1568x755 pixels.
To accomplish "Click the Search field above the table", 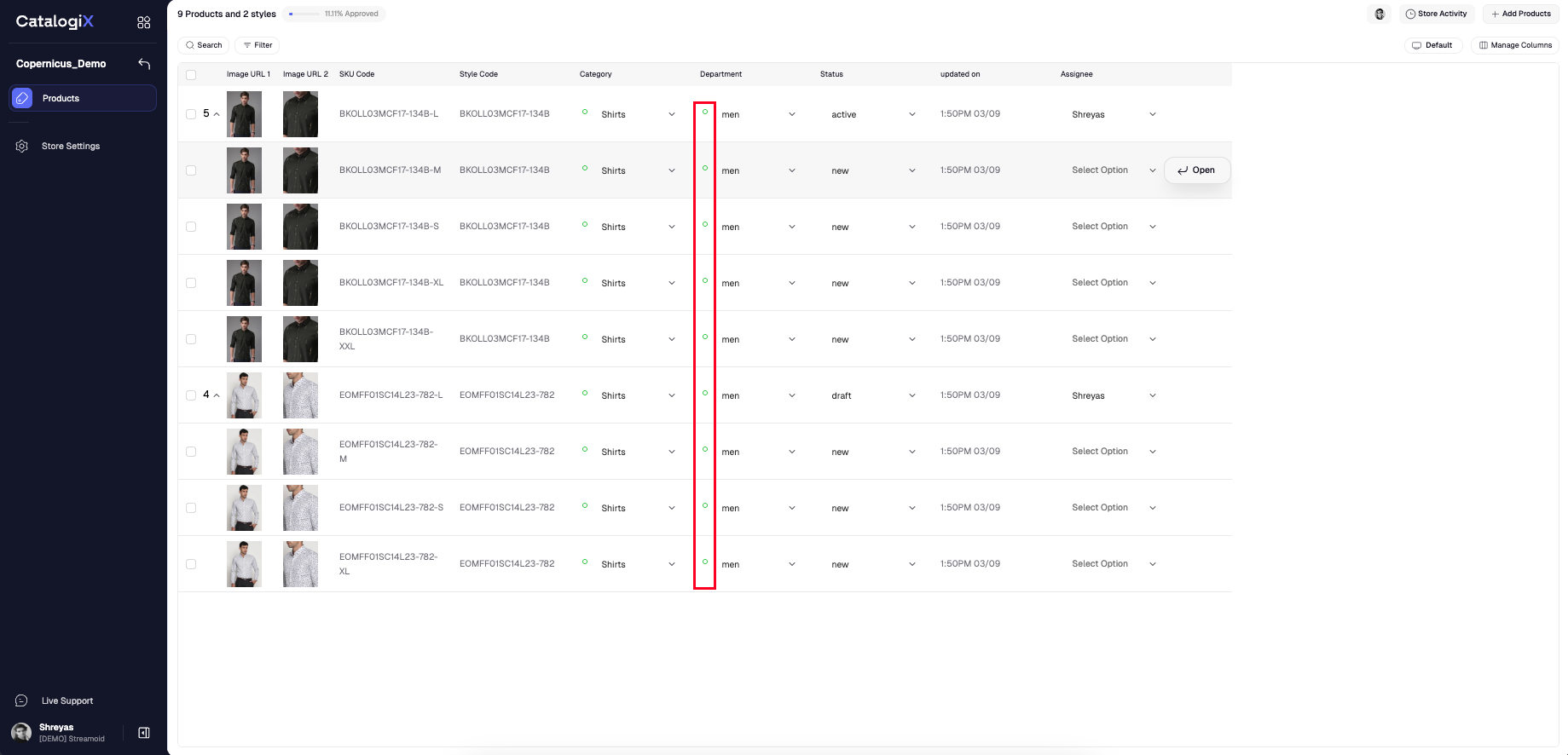I will (204, 45).
